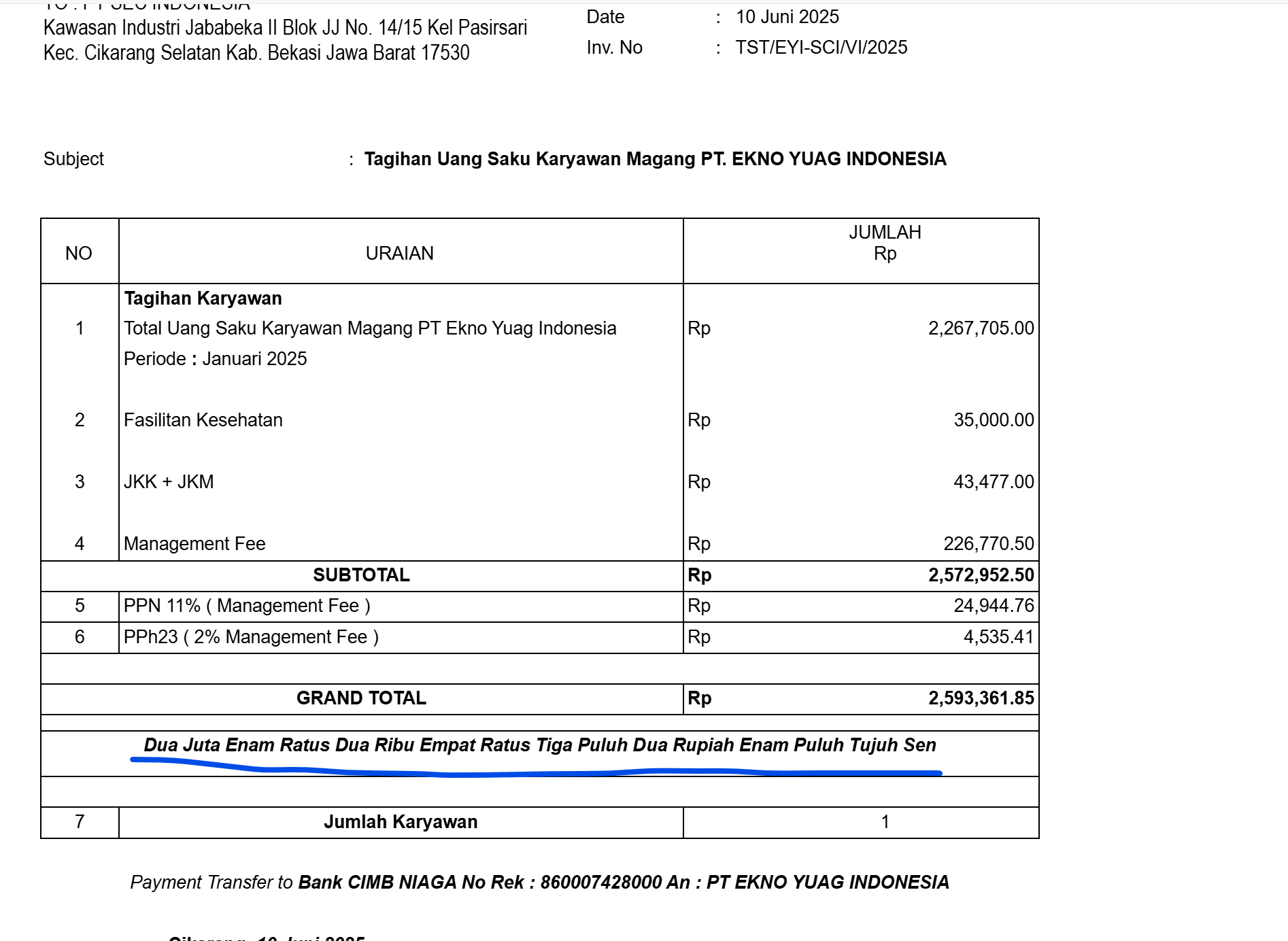Select the Fasilitan Kesehatan row
Viewport: 1288px width, 941px height.
pyautogui.click(x=203, y=420)
